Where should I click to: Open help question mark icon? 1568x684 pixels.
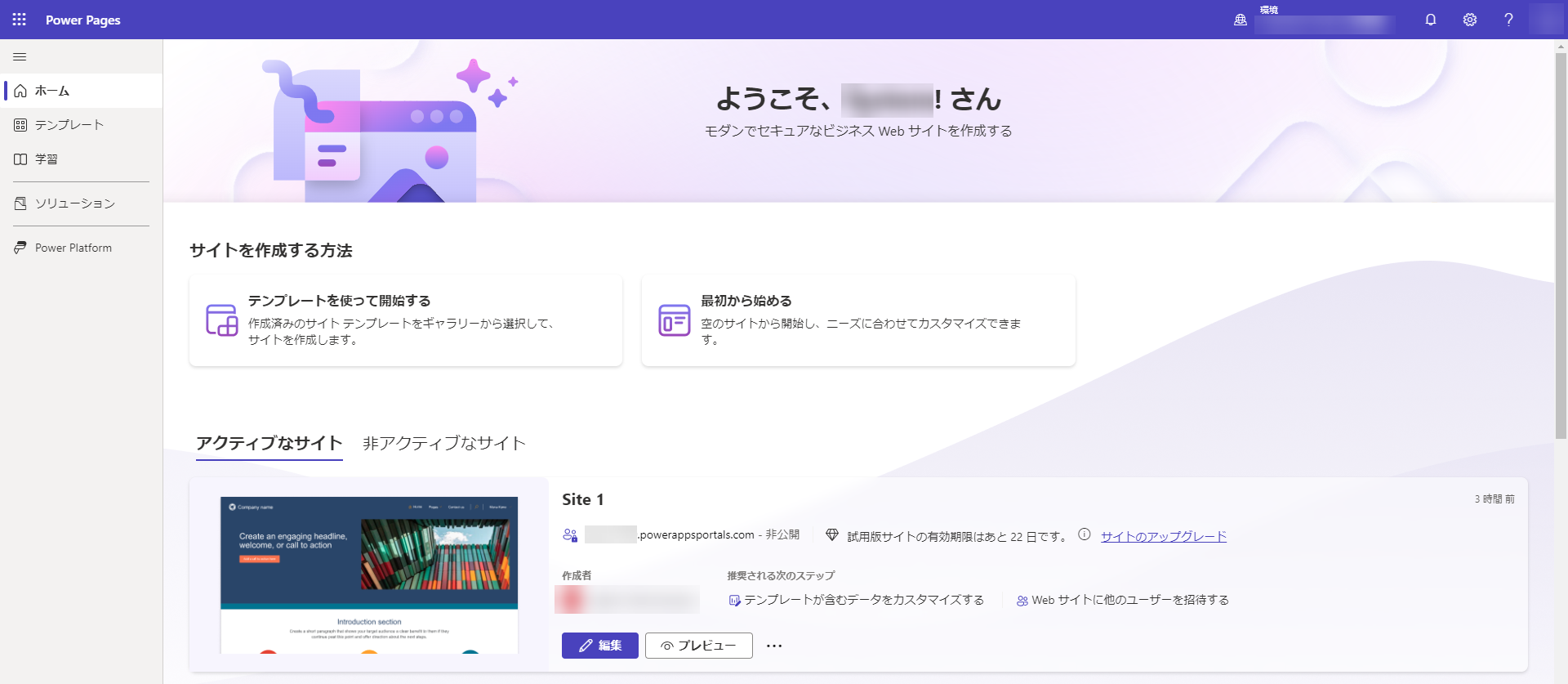[1508, 20]
